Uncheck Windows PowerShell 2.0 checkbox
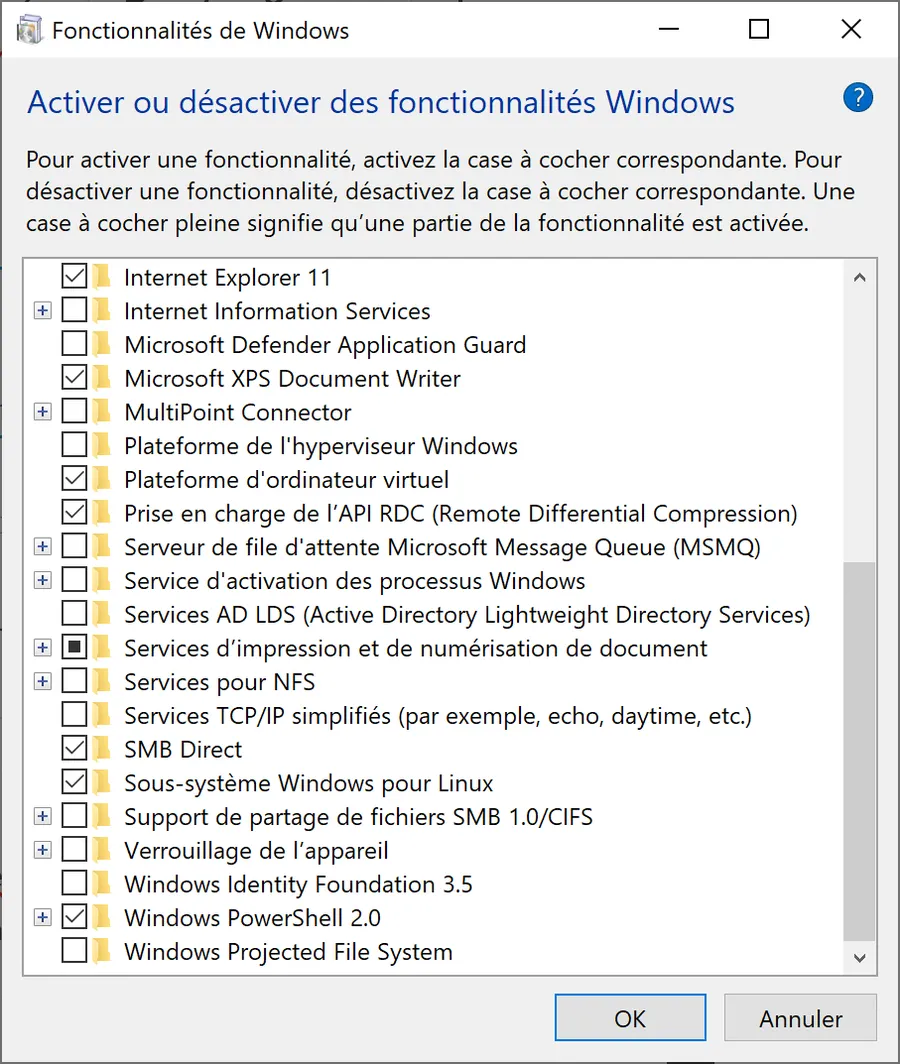The height and width of the screenshot is (1064, 900). [74, 917]
